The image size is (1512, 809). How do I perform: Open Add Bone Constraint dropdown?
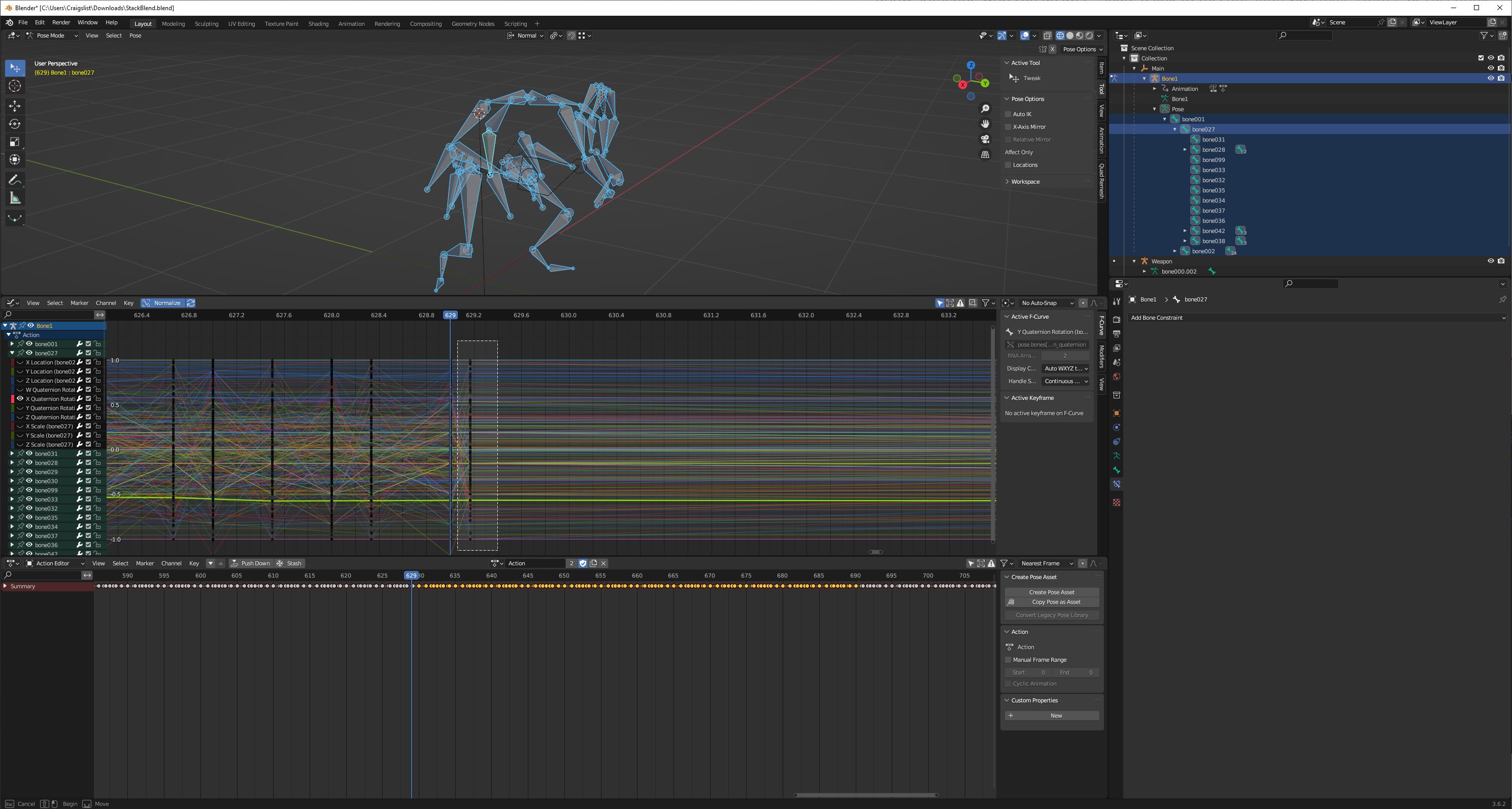[x=1317, y=318]
